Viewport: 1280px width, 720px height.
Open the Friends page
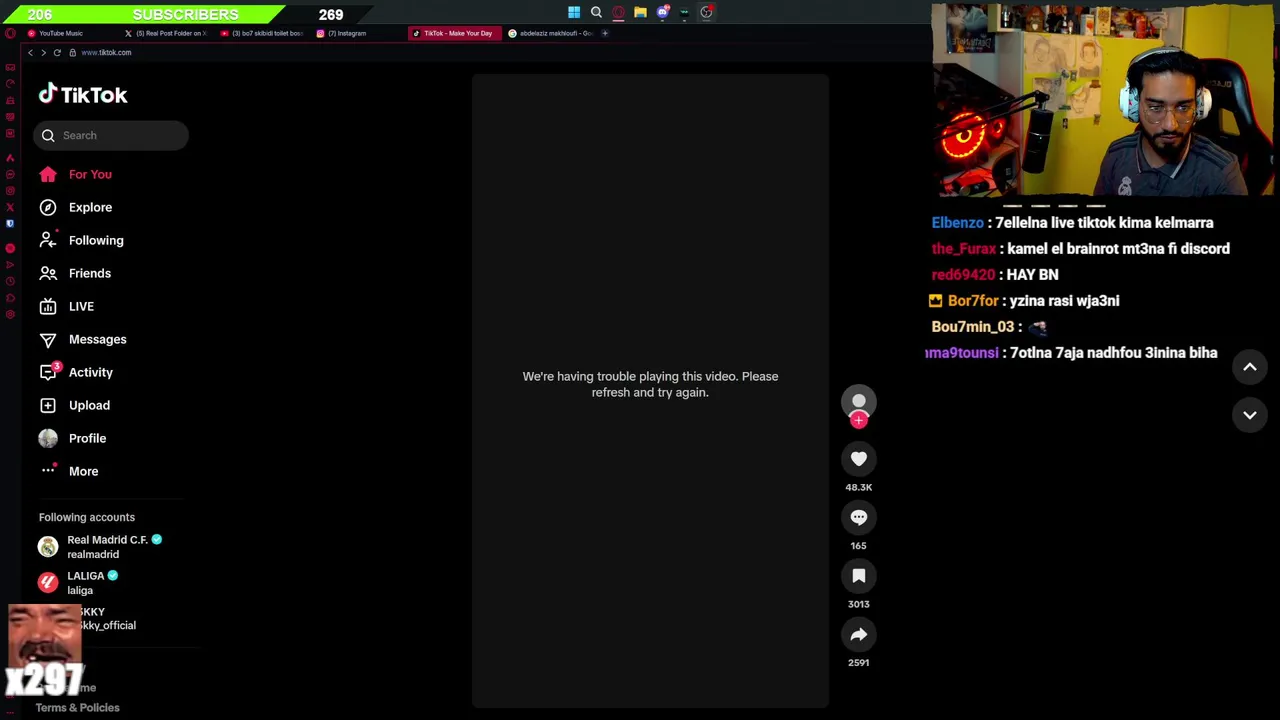pos(75,273)
